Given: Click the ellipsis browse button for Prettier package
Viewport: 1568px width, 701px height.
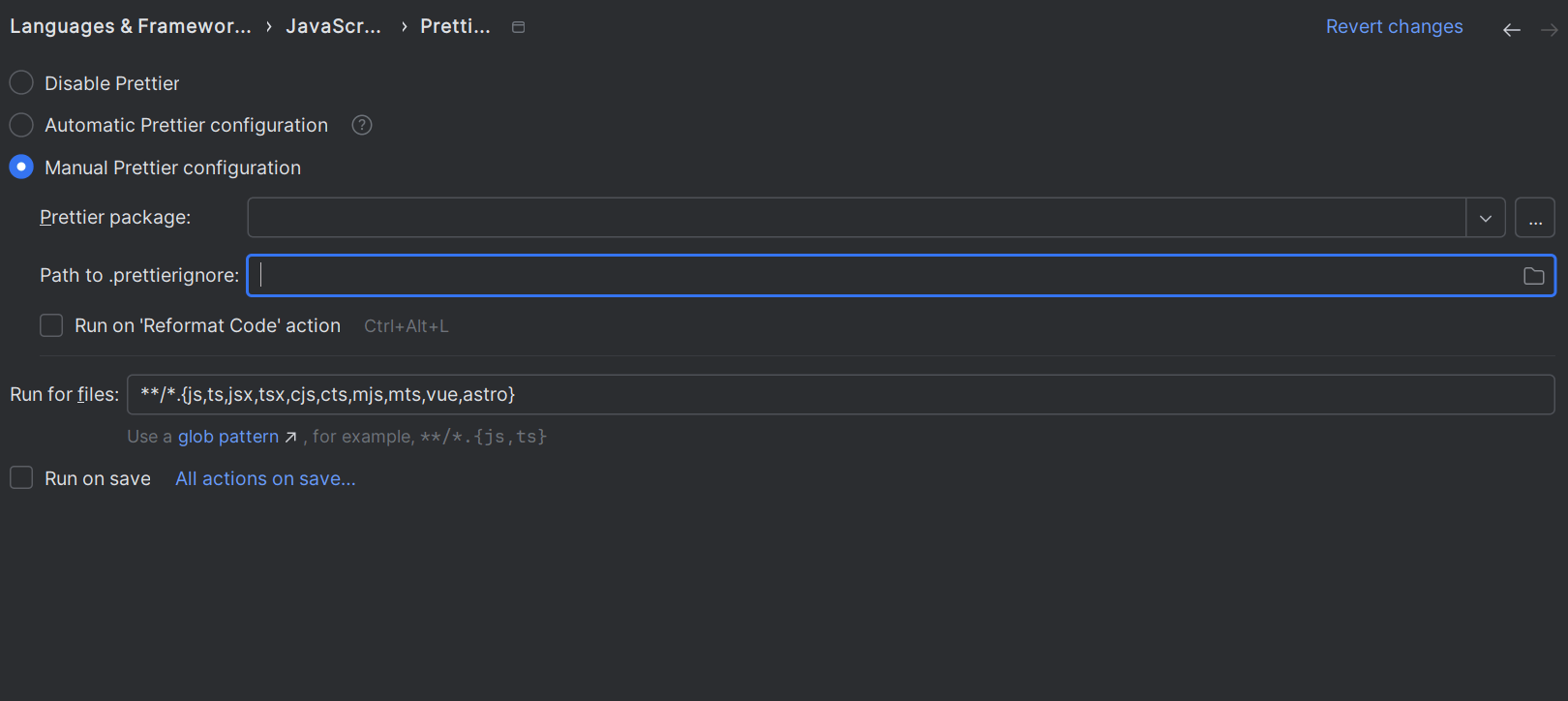Looking at the screenshot, I should pos(1535,218).
